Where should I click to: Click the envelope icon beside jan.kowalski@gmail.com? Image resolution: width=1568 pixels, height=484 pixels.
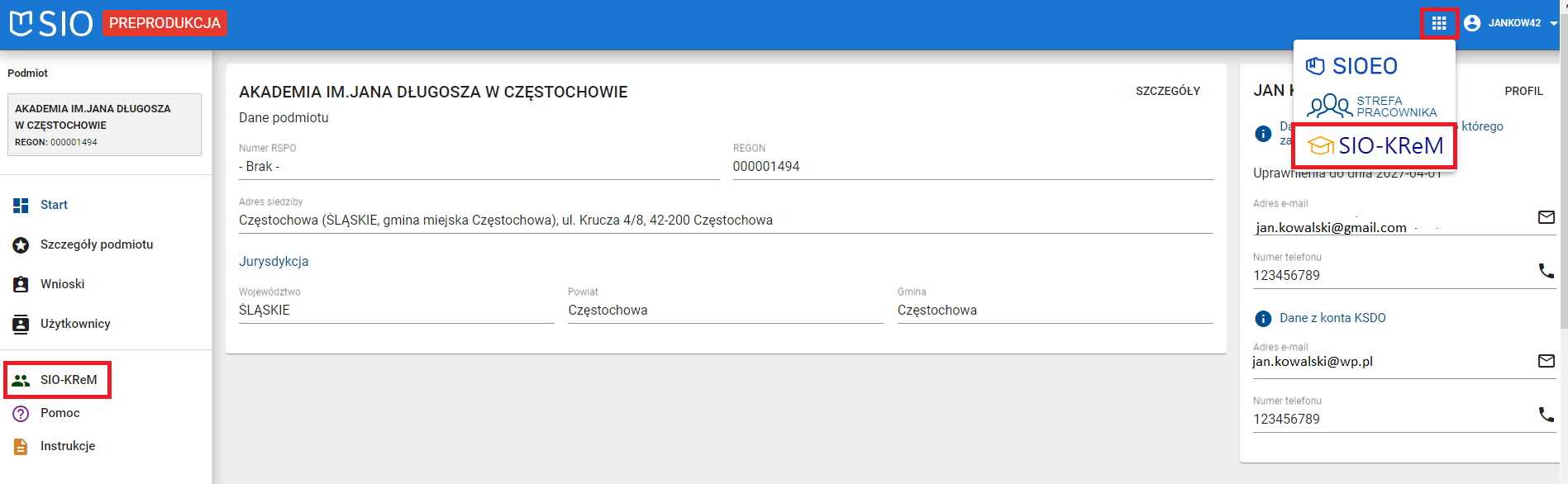(x=1546, y=217)
